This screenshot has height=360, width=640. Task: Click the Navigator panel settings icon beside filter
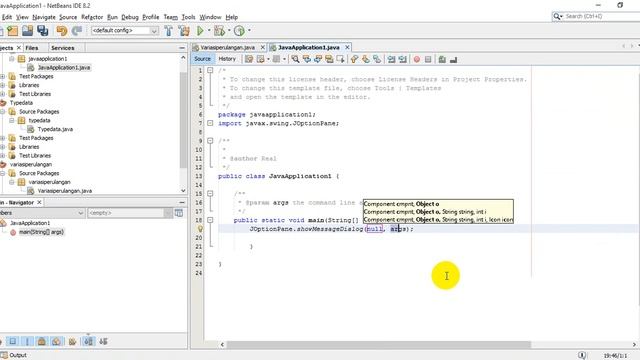(179, 213)
